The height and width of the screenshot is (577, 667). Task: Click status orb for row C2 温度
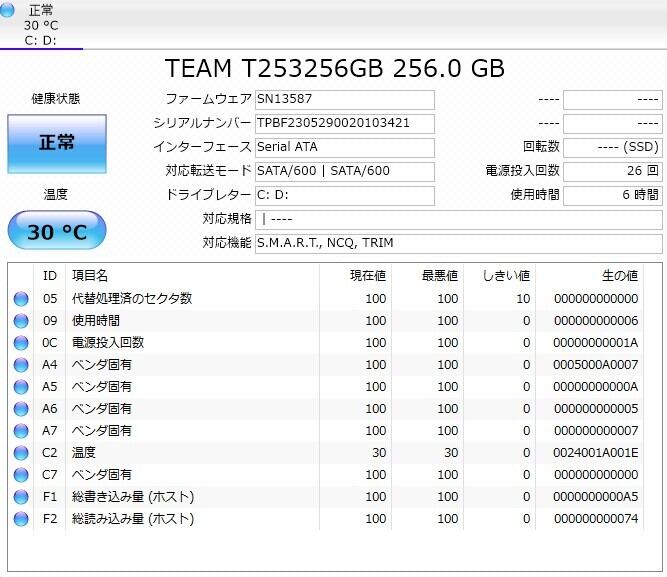pyautogui.click(x=21, y=453)
